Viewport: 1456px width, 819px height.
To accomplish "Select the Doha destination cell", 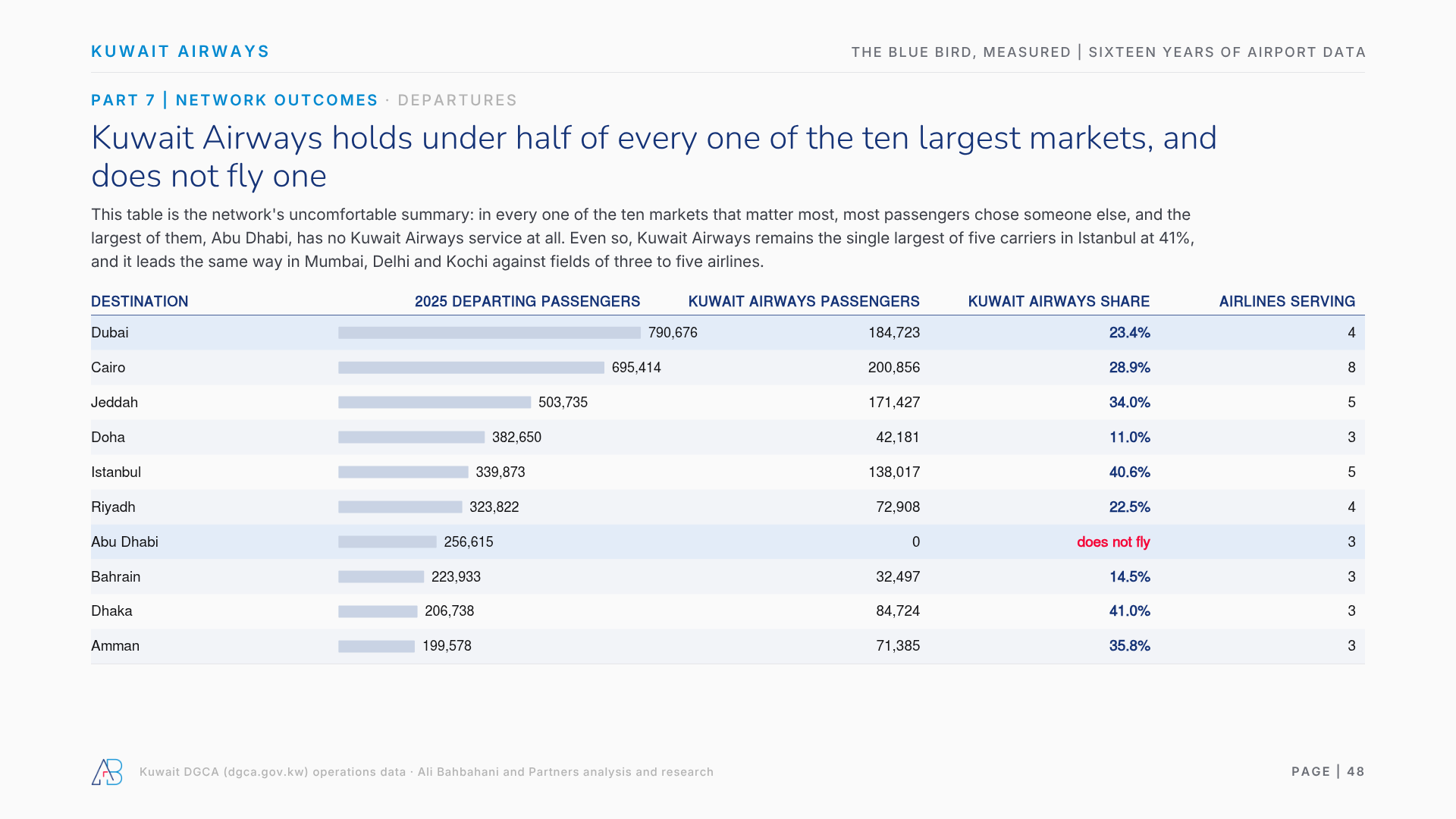I will click(108, 438).
